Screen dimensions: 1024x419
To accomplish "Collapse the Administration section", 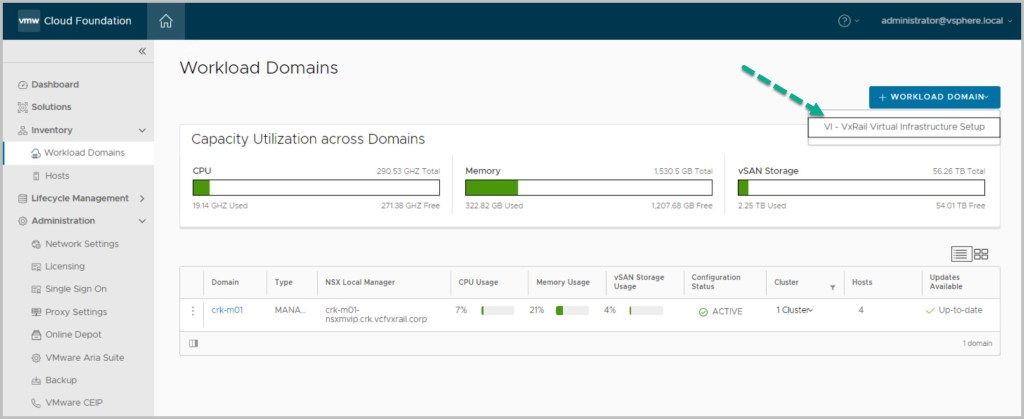I will tap(142, 221).
